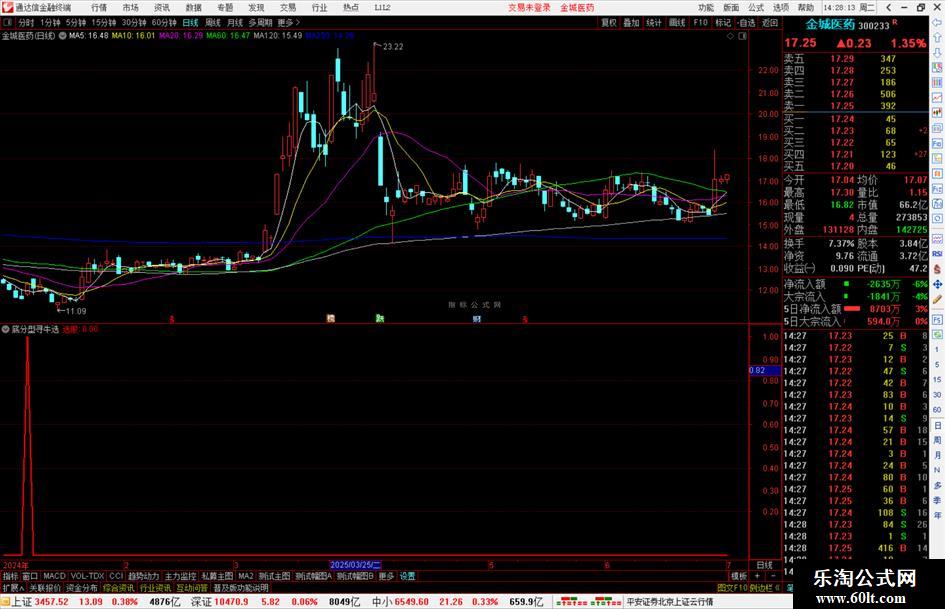Screen dimensions: 945x609
Task: Select the 15 minute sidebar option
Action: coord(937,380)
